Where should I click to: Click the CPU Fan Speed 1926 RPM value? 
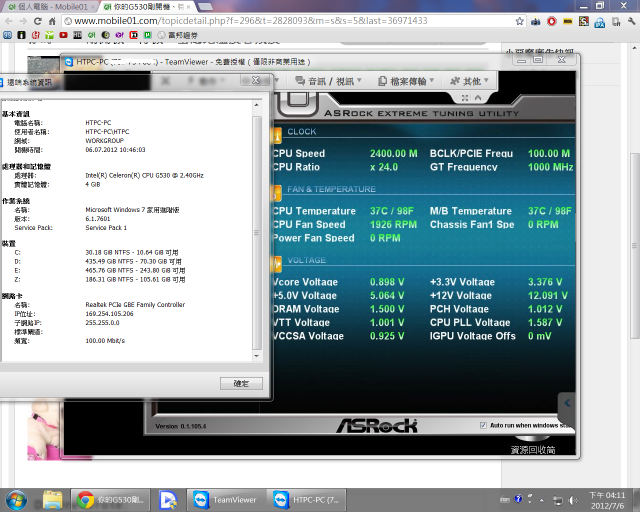[x=393, y=225]
